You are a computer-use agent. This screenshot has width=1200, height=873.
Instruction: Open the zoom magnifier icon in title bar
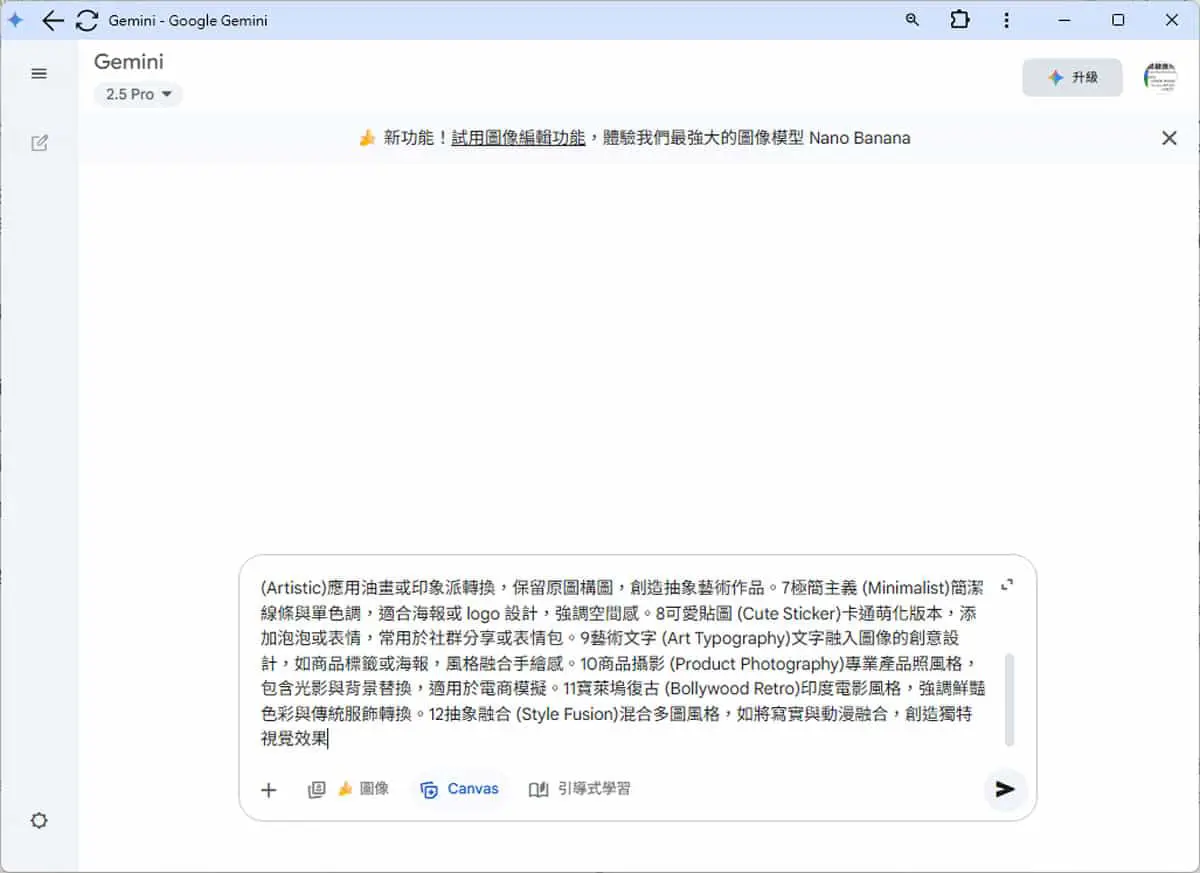(912, 20)
